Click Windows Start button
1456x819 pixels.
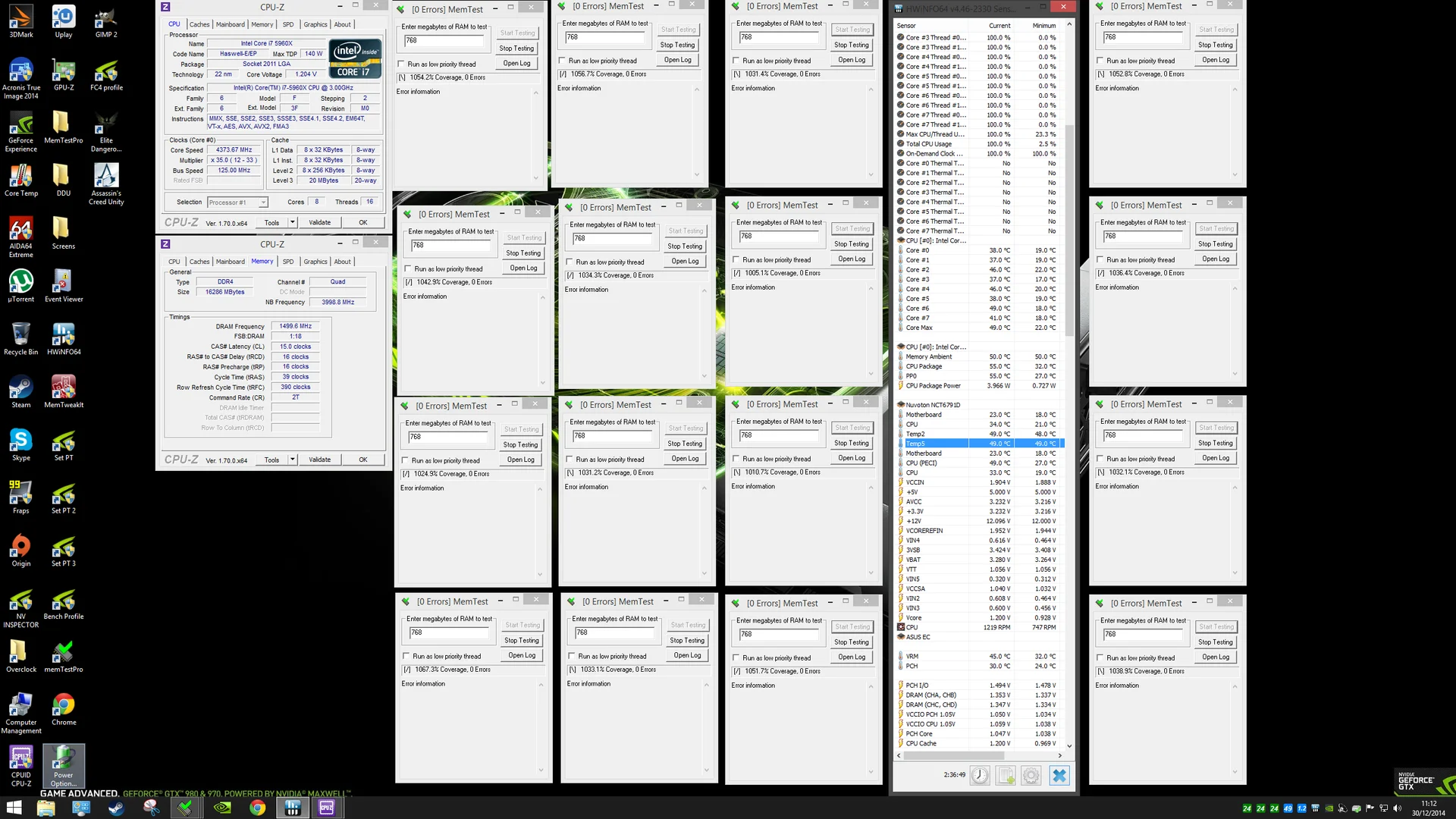click(14, 808)
